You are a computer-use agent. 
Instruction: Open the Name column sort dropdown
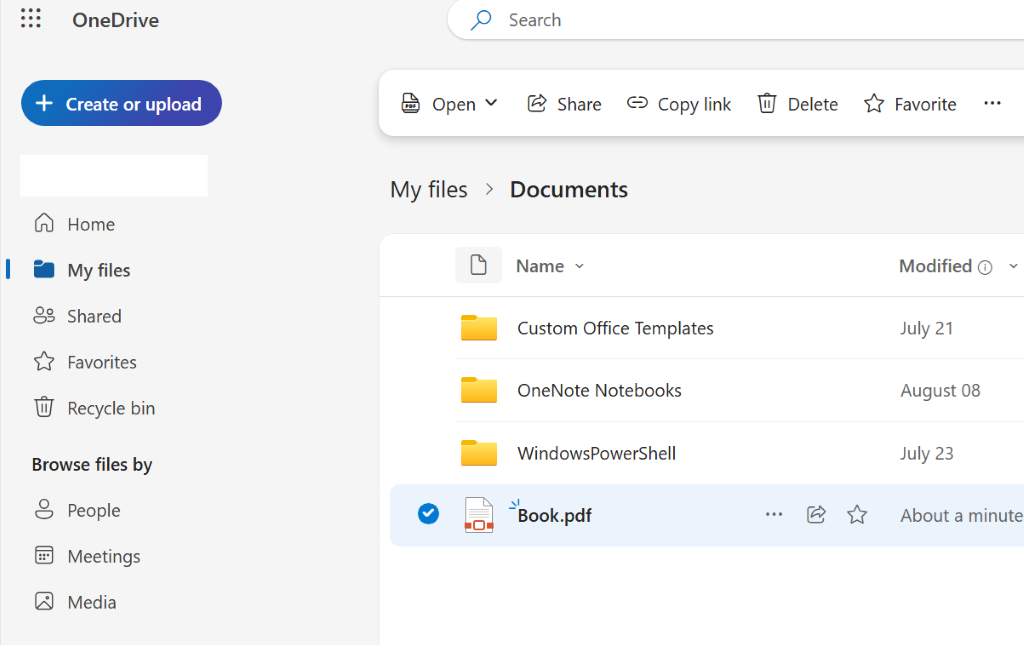coord(579,266)
